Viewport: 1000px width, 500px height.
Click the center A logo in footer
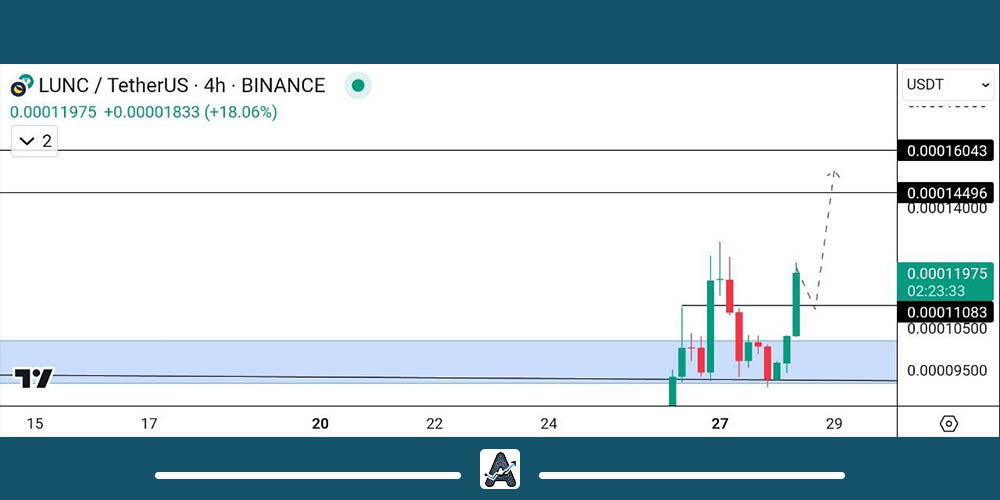coord(500,469)
